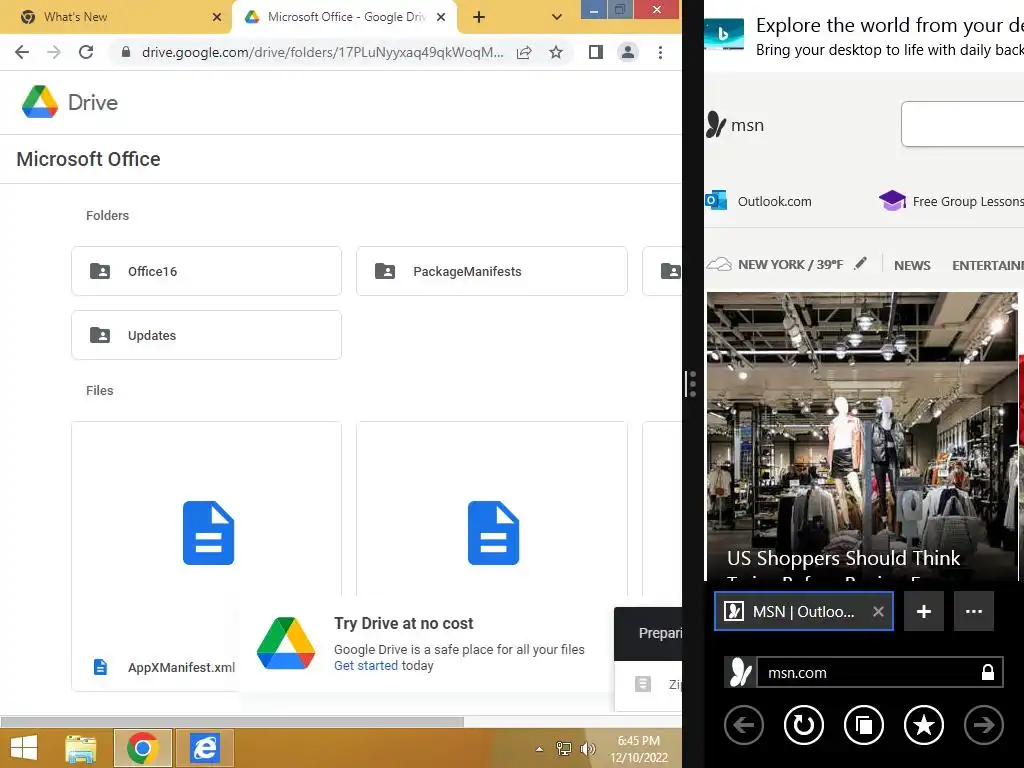Open the tabs view button in IE
The width and height of the screenshot is (1024, 768).
[x=864, y=725]
